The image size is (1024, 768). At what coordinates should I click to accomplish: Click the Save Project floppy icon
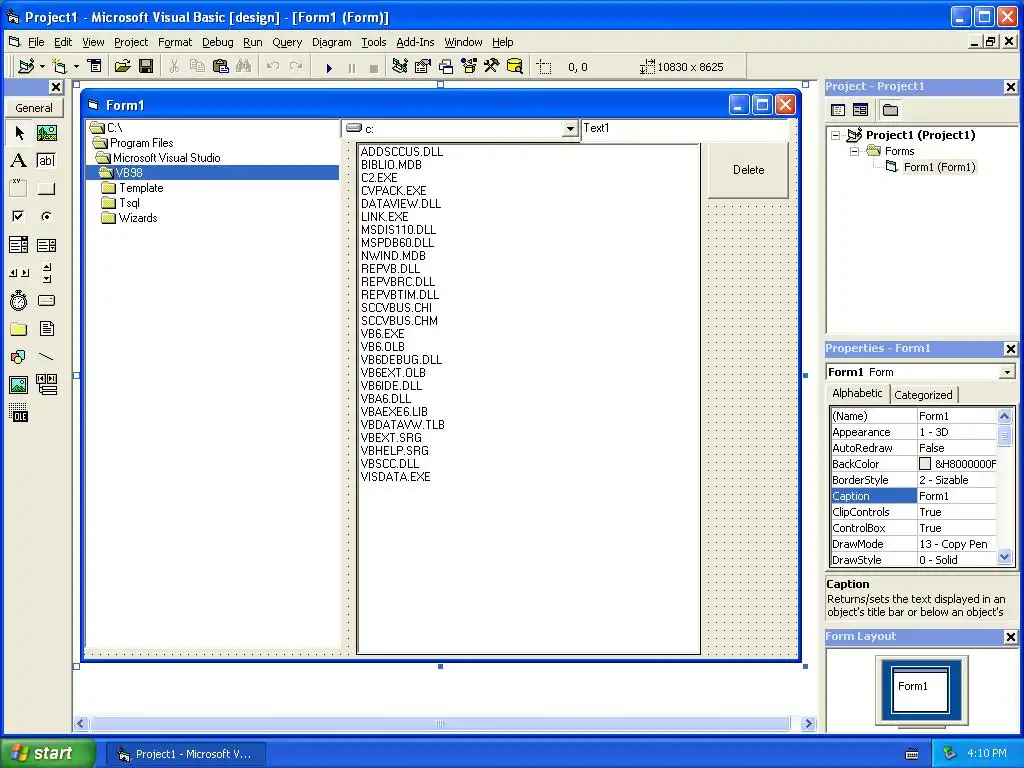[x=146, y=67]
